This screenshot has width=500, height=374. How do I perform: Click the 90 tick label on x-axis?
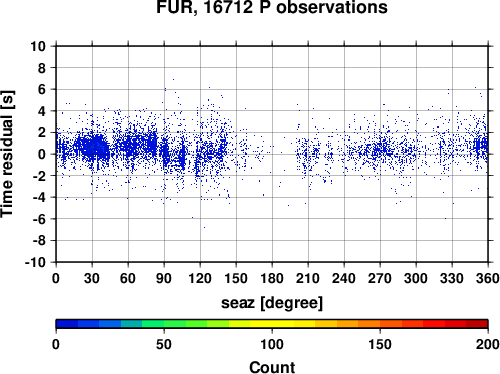tap(164, 278)
